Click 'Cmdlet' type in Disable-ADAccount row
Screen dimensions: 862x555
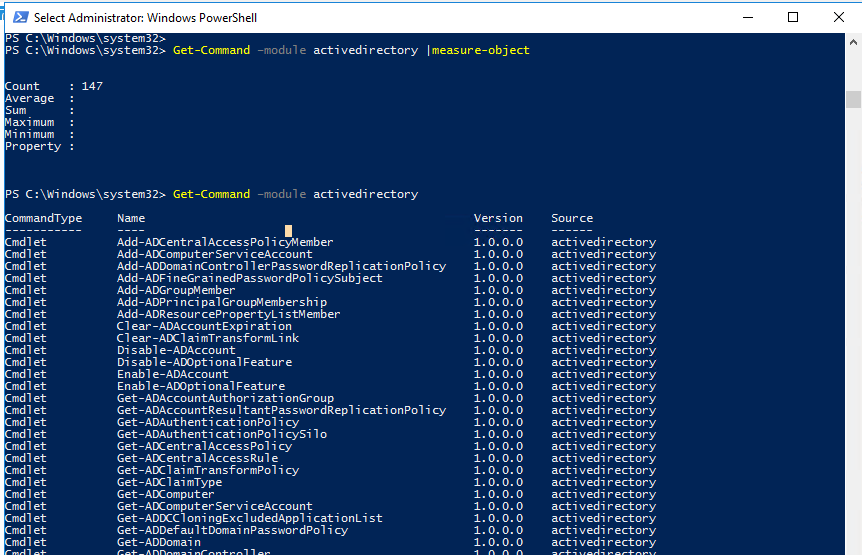click(26, 351)
